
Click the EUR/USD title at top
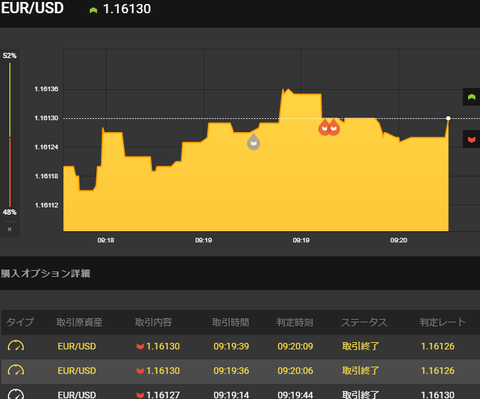tap(32, 8)
